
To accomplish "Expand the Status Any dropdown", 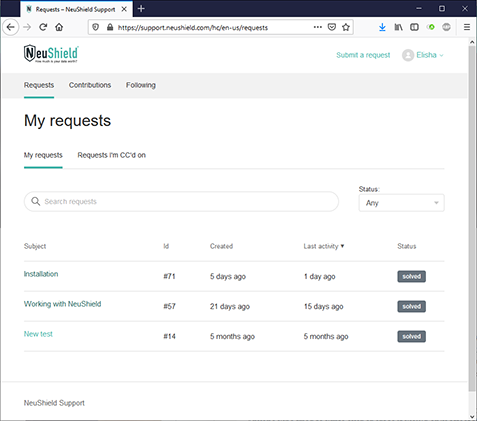I will coord(401,203).
